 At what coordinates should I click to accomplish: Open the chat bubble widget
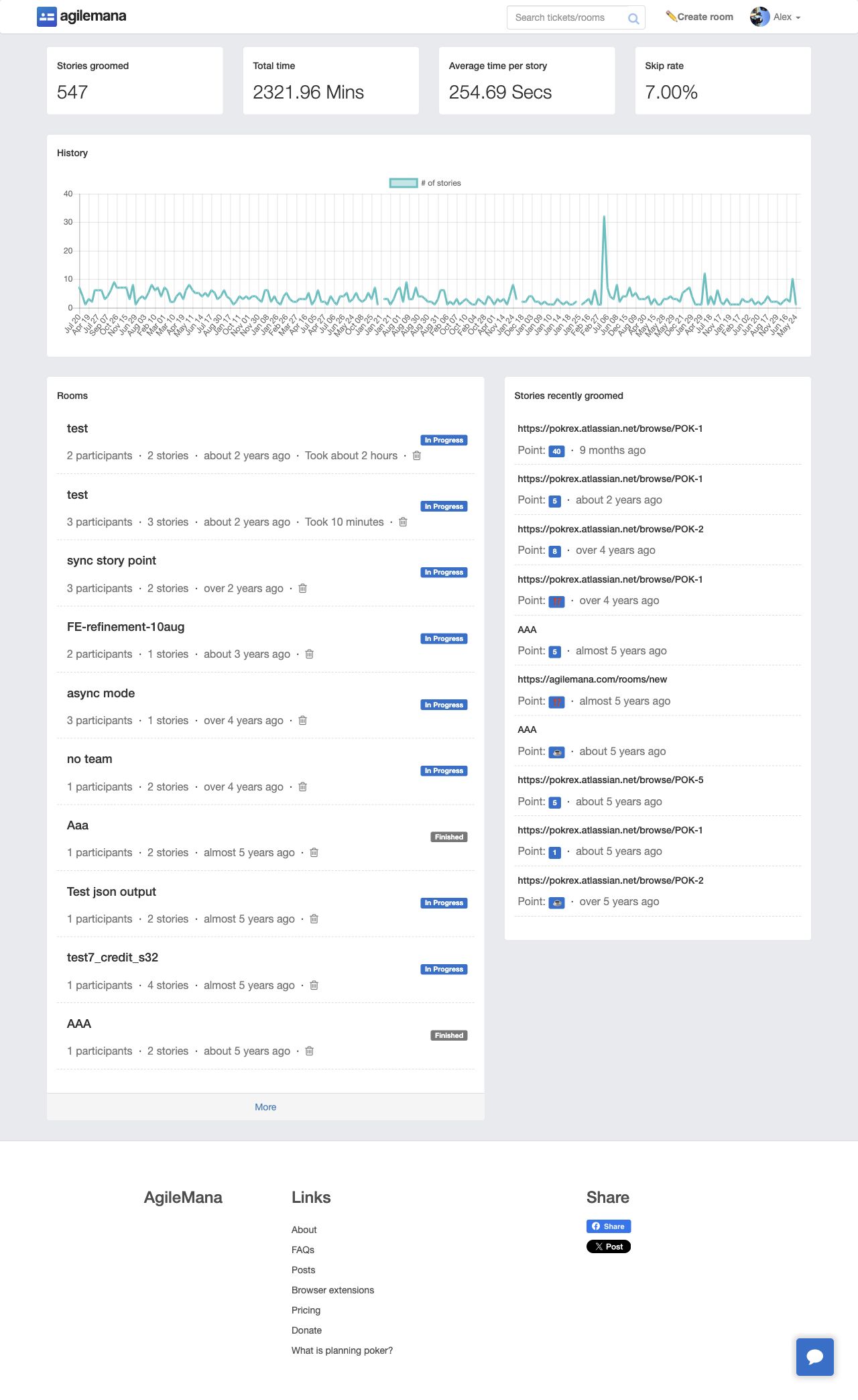point(815,1357)
